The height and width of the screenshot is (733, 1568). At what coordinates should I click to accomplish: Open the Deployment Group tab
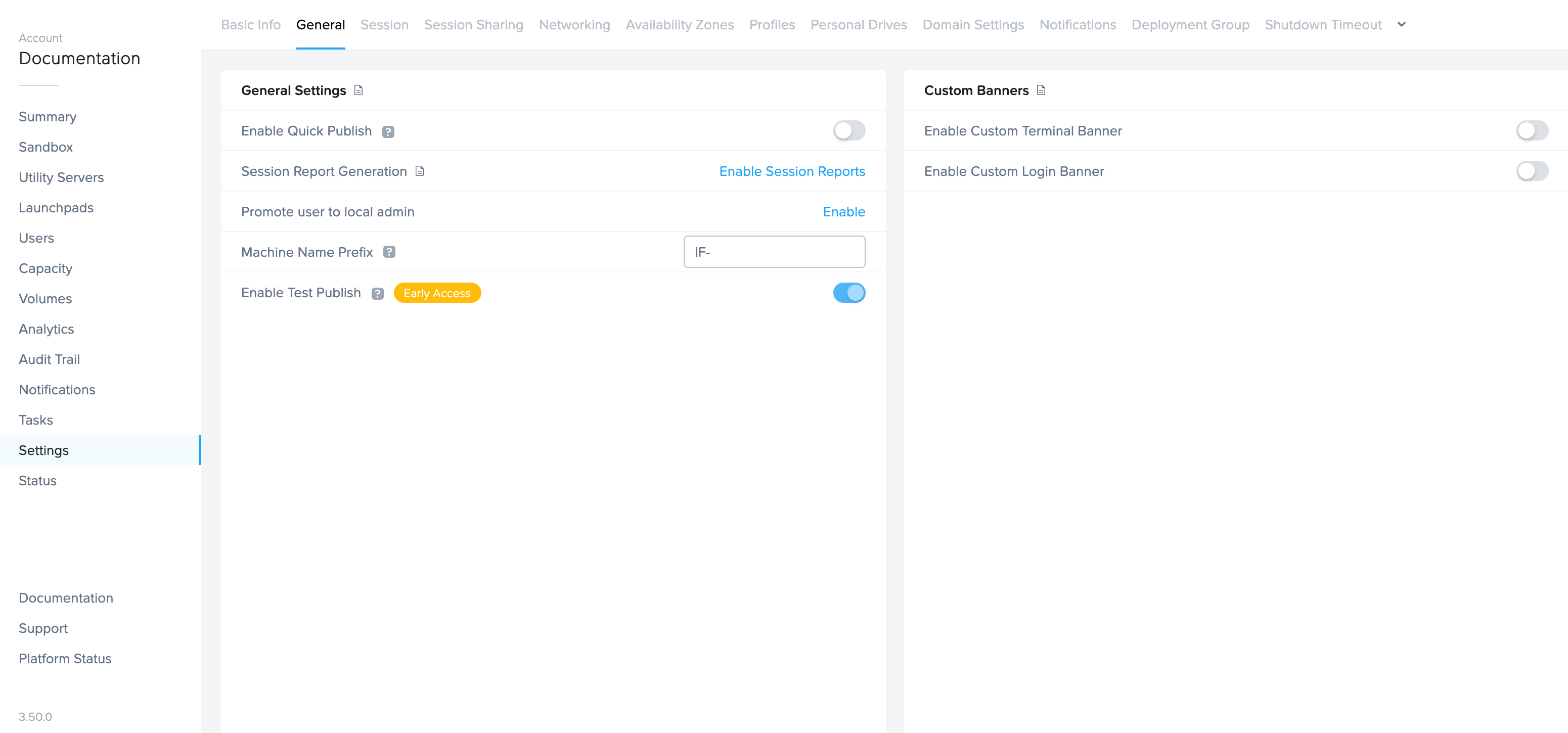[1190, 25]
